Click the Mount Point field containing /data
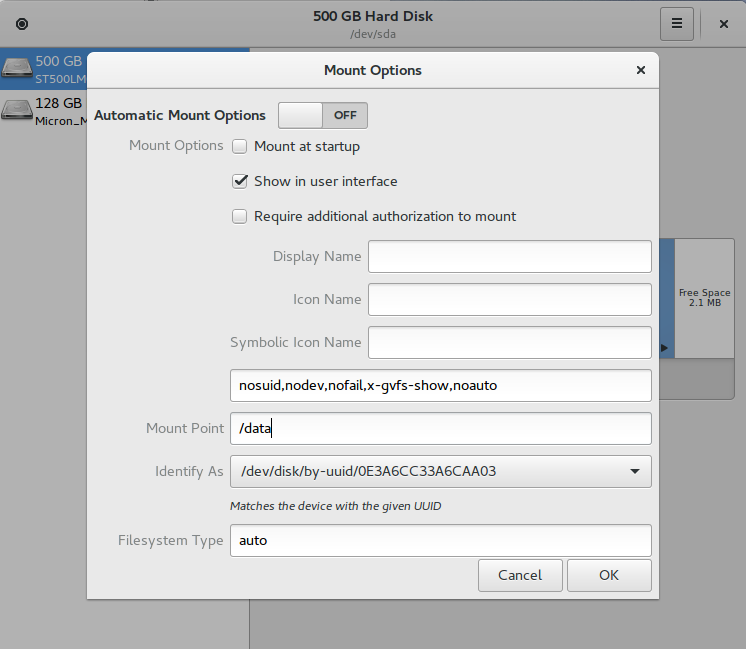This screenshot has height=649, width=746. [x=441, y=428]
